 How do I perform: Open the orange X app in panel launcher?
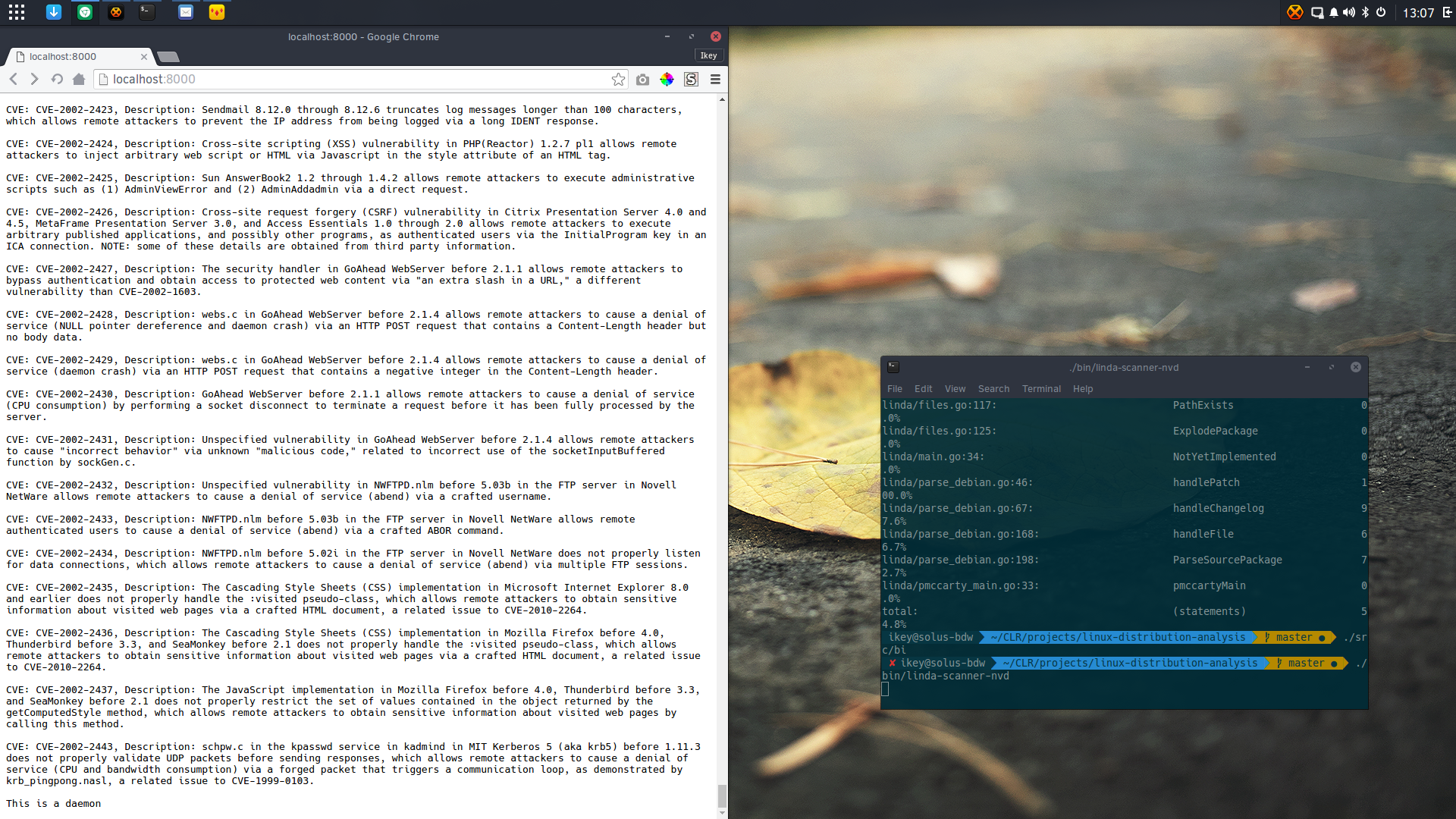[115, 12]
